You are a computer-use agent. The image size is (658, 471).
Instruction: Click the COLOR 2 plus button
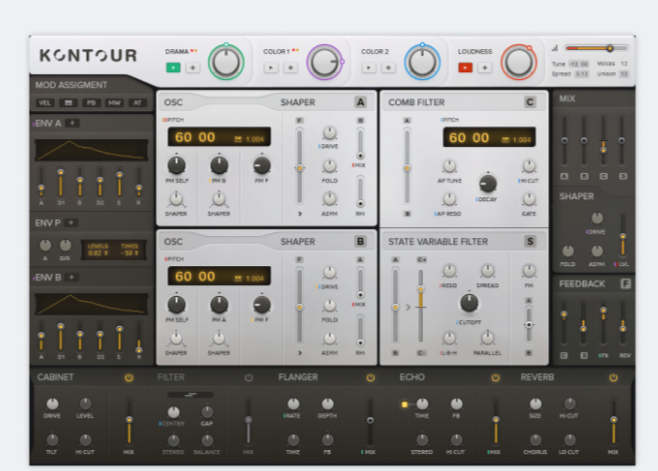[x=388, y=68]
